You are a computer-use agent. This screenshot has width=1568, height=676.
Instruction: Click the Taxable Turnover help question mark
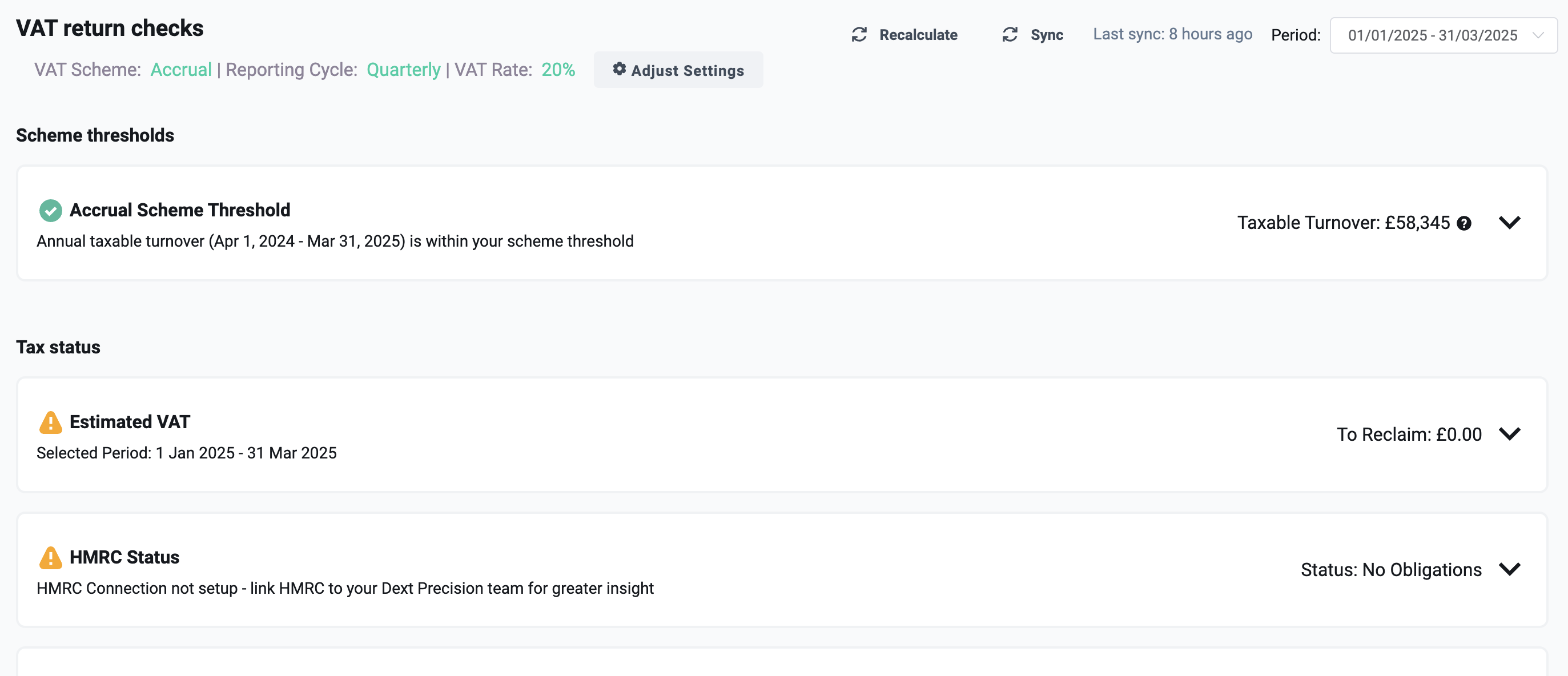tap(1464, 223)
